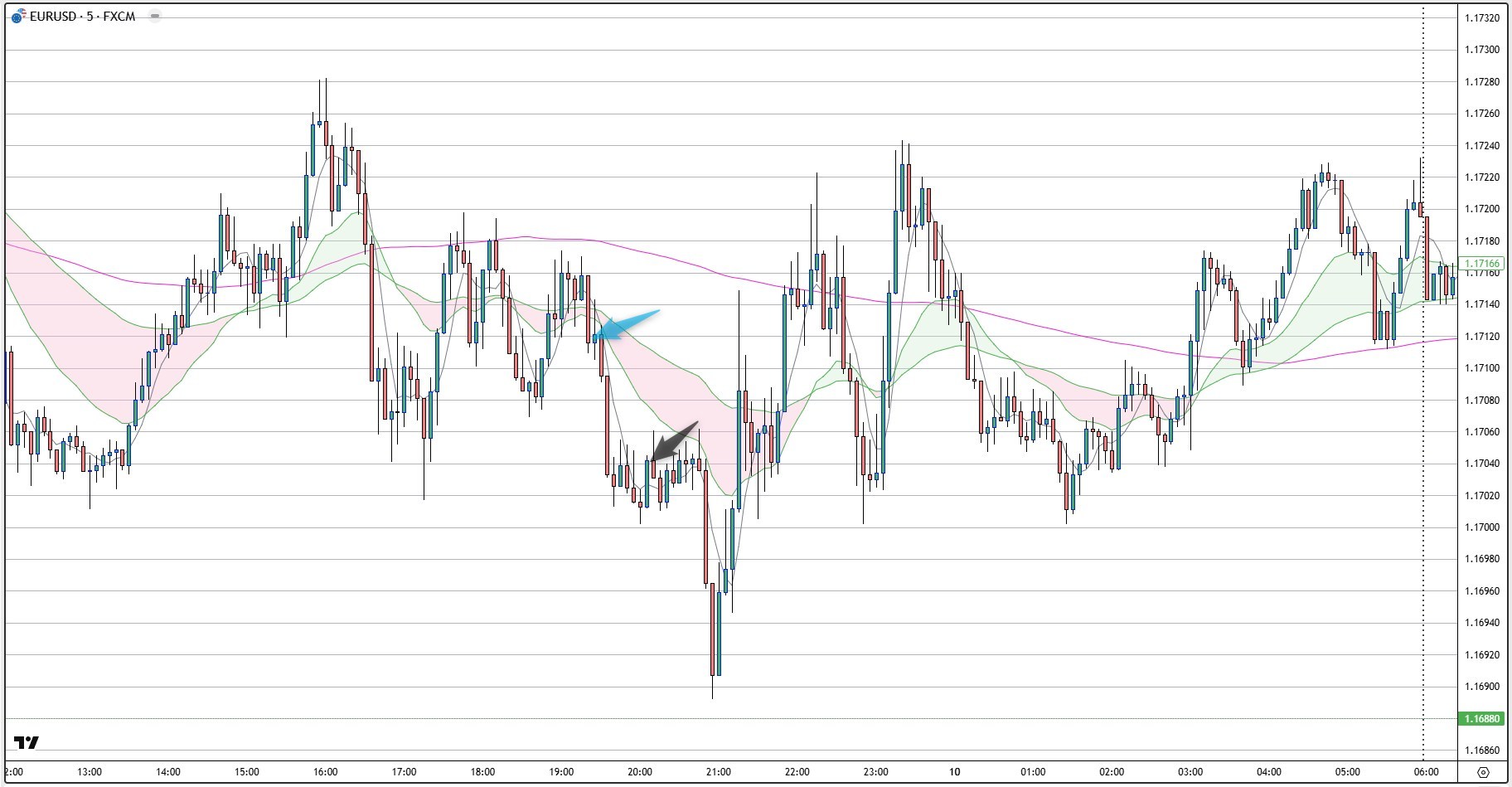The height and width of the screenshot is (787, 1512).
Task: Click the 17:00 time axis label
Action: tap(404, 772)
